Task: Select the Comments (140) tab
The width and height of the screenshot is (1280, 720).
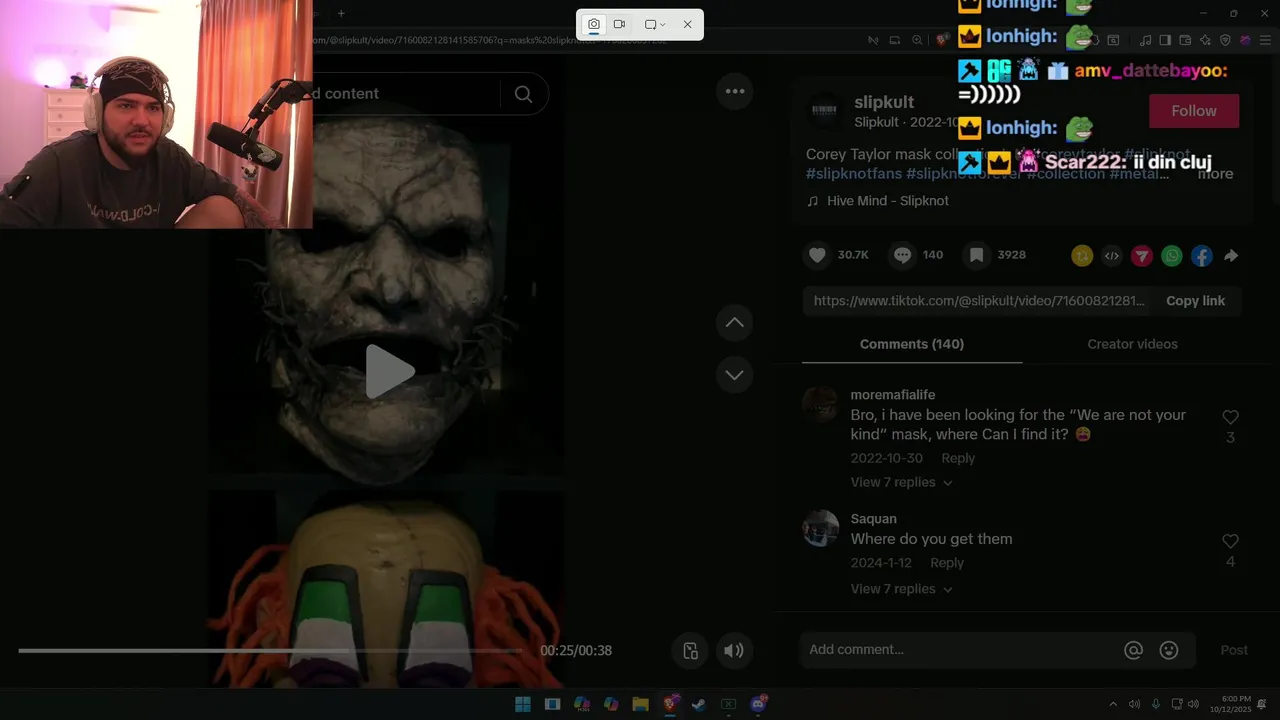Action: pyautogui.click(x=912, y=344)
